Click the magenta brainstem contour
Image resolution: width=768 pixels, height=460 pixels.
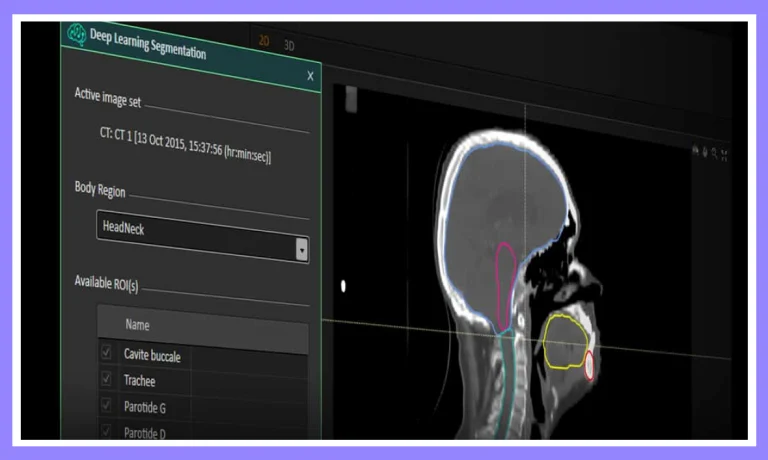click(506, 286)
